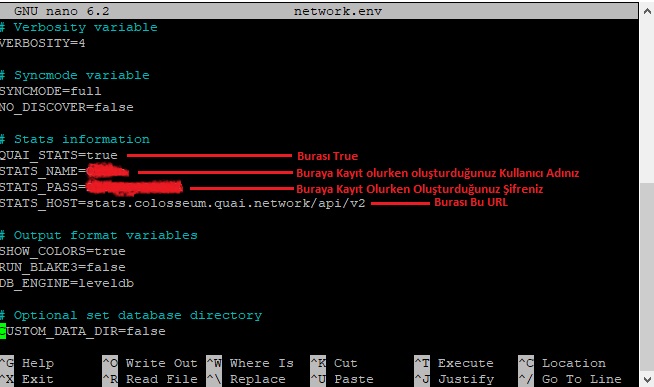Click the ^/ Go To Line shortcut

point(570,379)
